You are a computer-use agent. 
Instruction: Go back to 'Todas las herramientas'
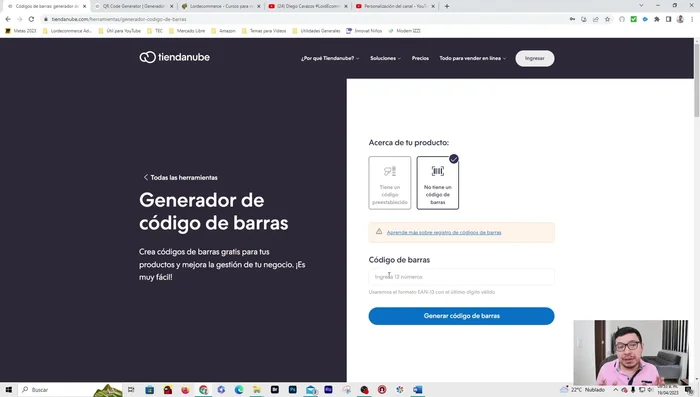click(180, 177)
